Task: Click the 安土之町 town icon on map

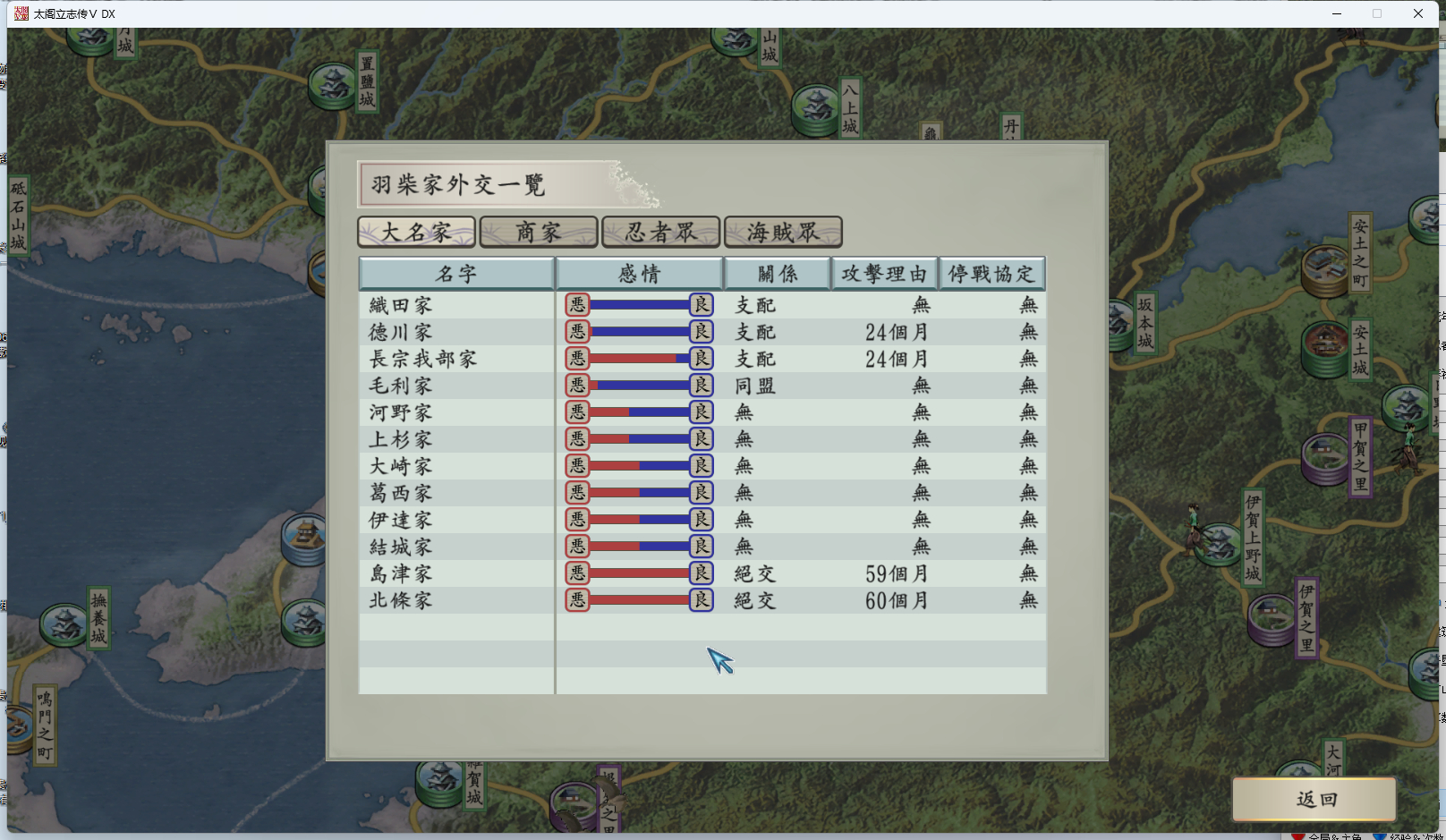Action: point(1325,272)
